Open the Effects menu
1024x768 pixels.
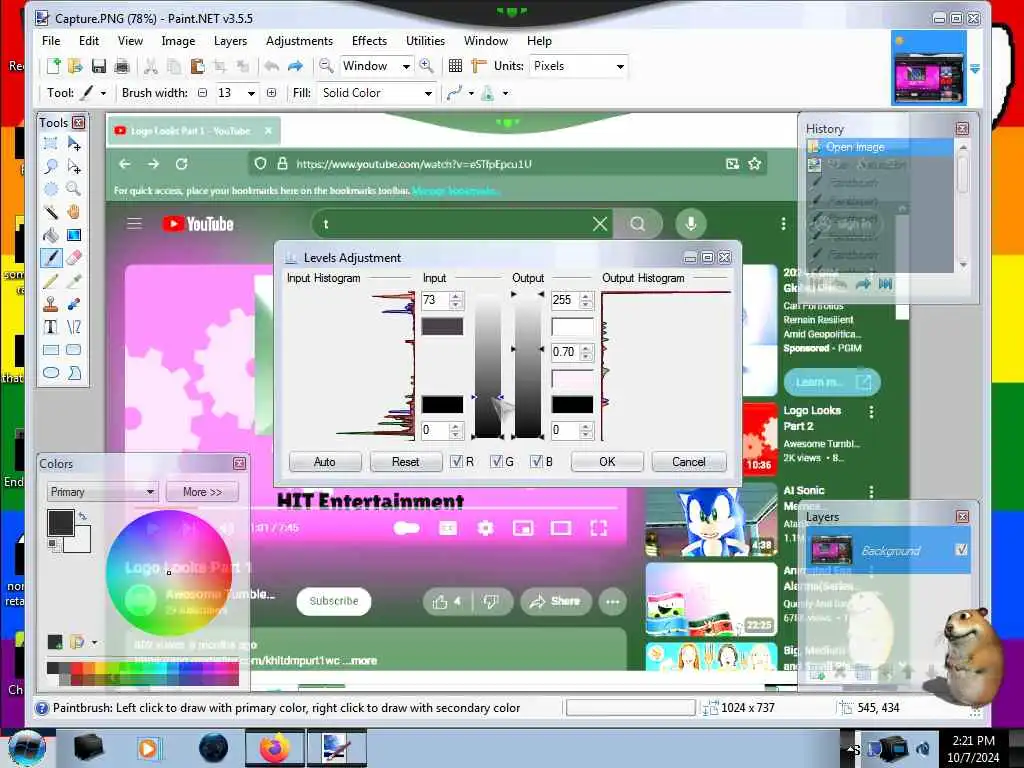pos(369,40)
